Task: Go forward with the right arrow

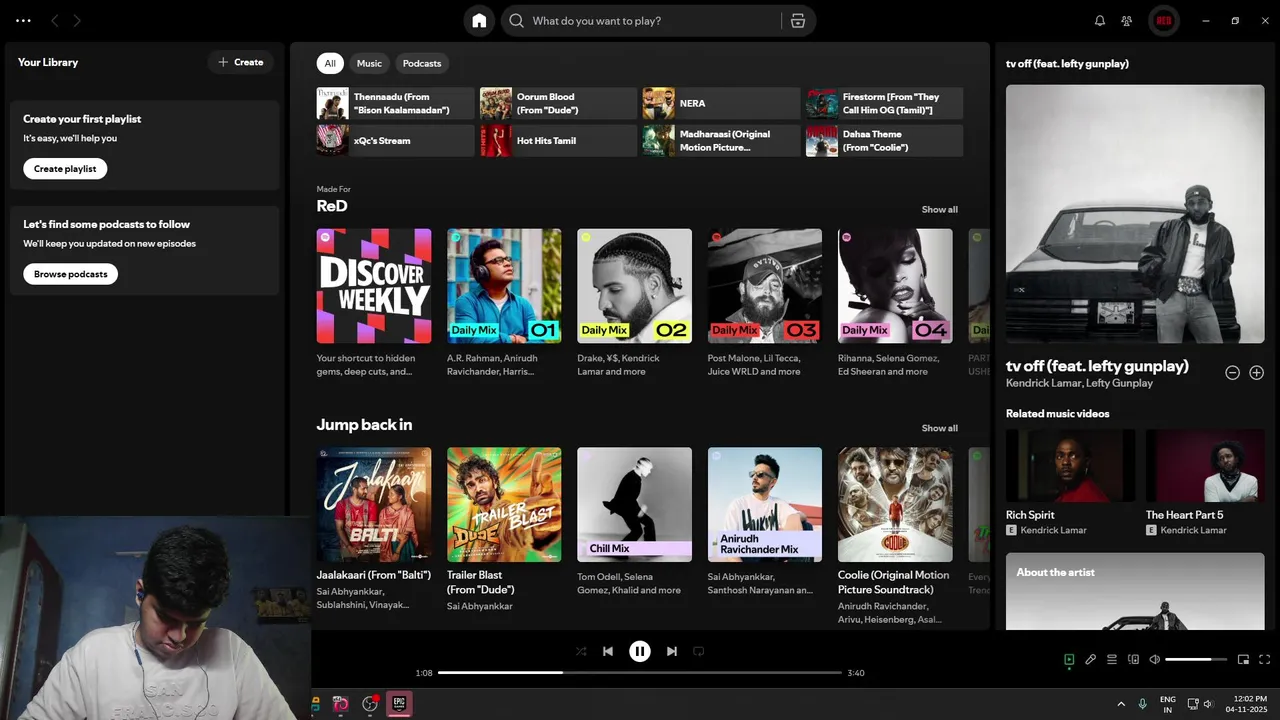Action: coord(77,21)
